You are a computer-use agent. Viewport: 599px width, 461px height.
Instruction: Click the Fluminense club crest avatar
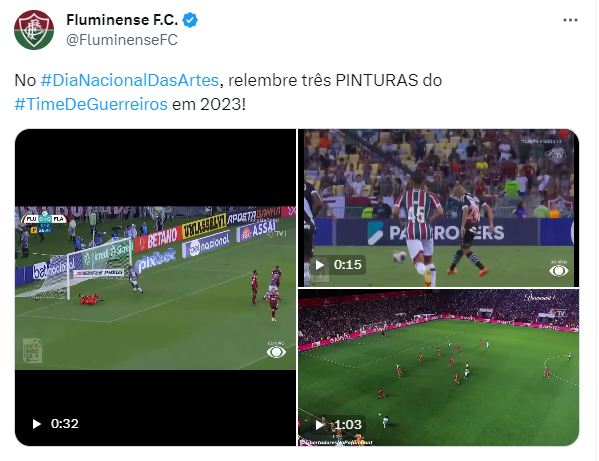pos(34,30)
